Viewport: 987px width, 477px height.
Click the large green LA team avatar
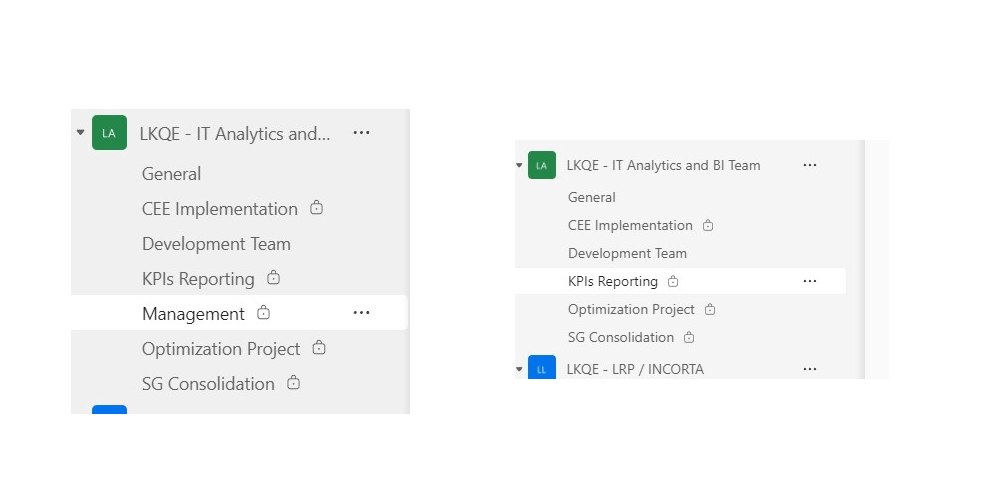coord(110,133)
